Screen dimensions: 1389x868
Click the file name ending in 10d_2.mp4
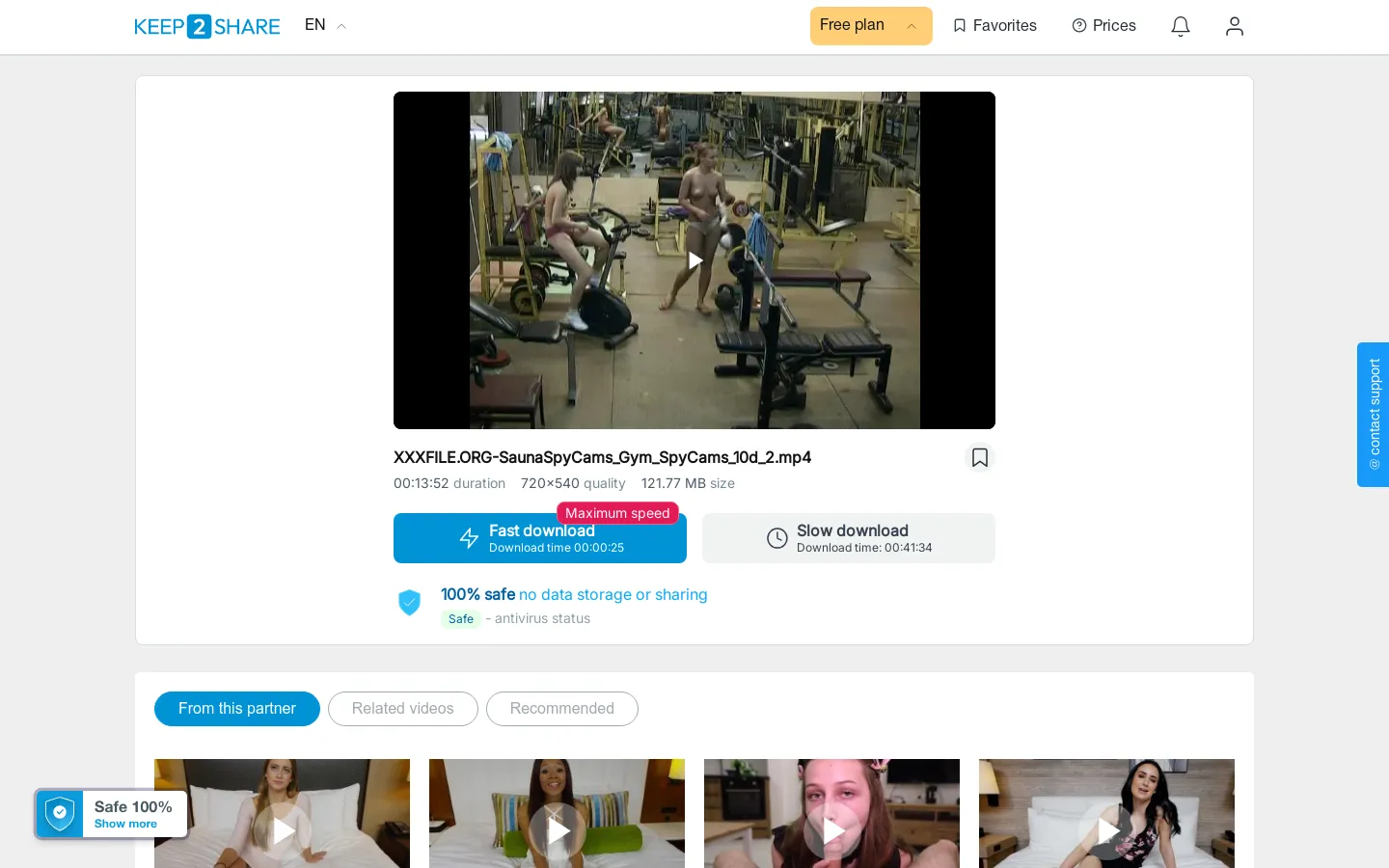[602, 457]
